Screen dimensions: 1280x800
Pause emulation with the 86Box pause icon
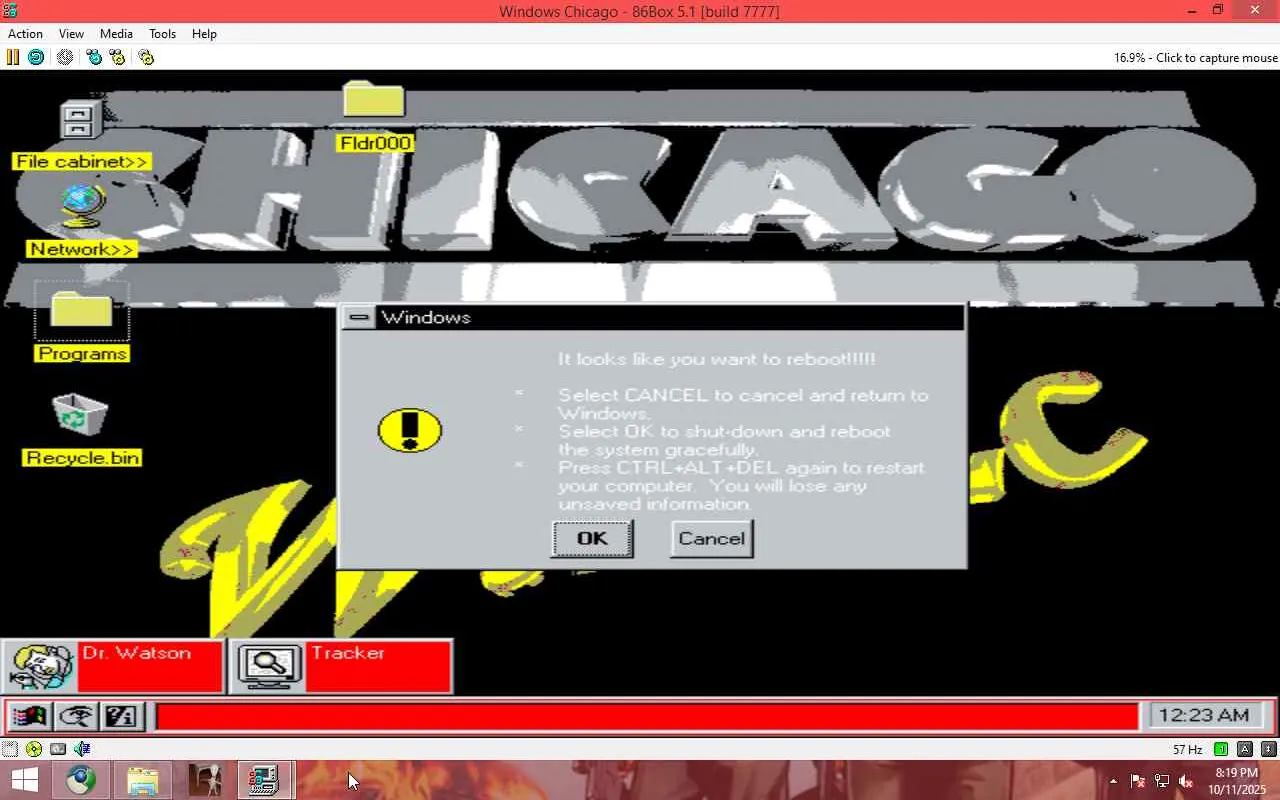(x=13, y=57)
